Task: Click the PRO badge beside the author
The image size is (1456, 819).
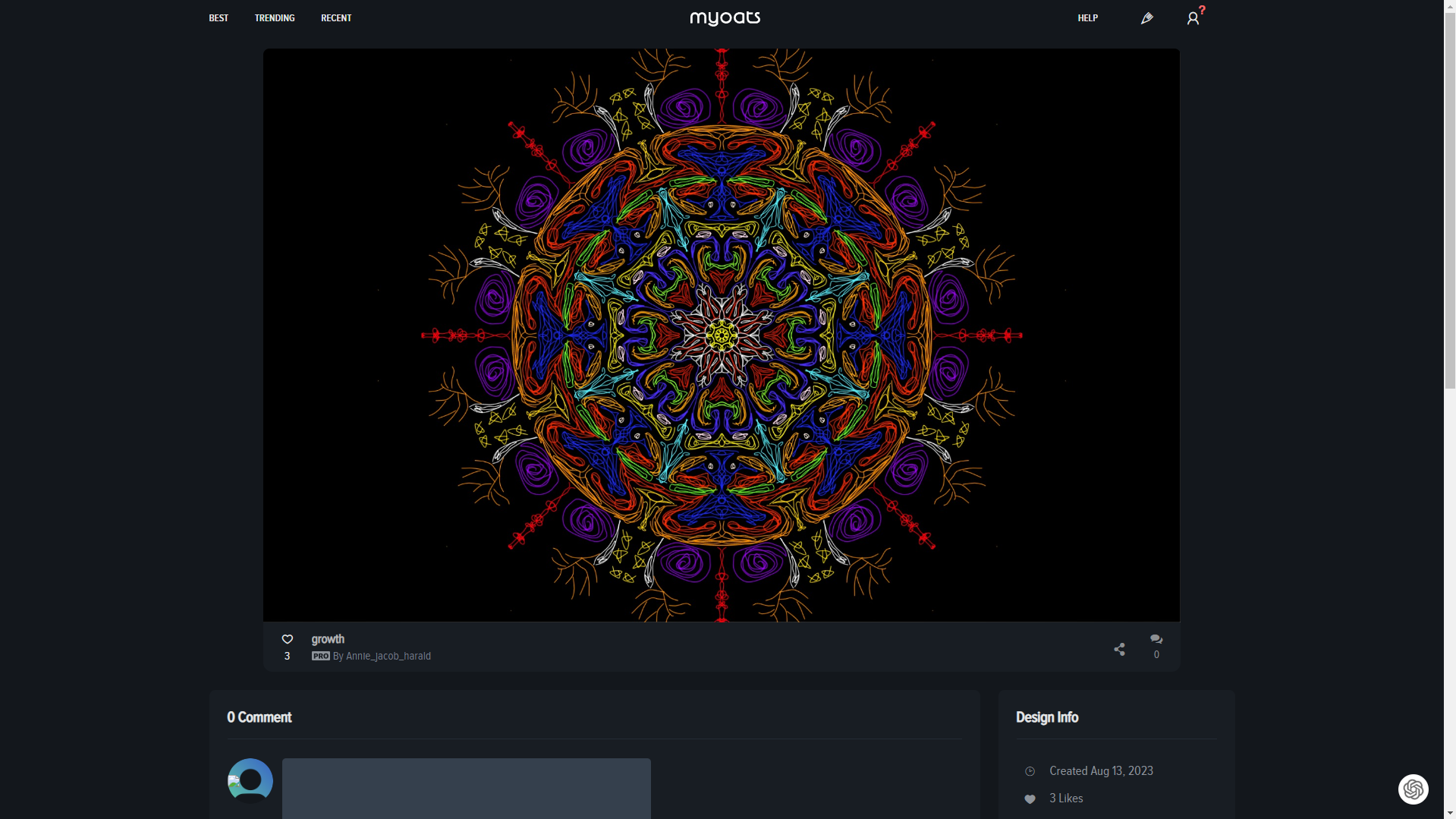Action: pos(321,656)
